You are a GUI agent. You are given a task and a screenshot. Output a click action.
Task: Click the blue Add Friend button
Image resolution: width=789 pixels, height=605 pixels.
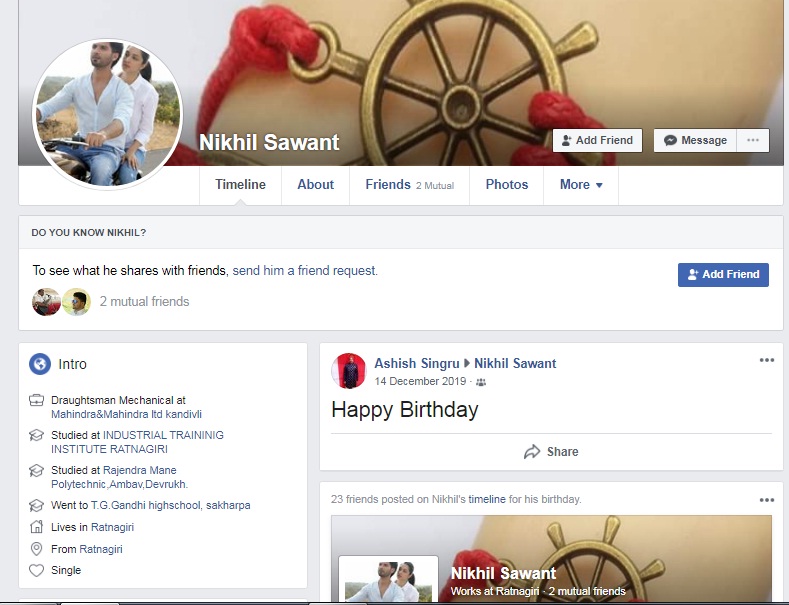723,275
